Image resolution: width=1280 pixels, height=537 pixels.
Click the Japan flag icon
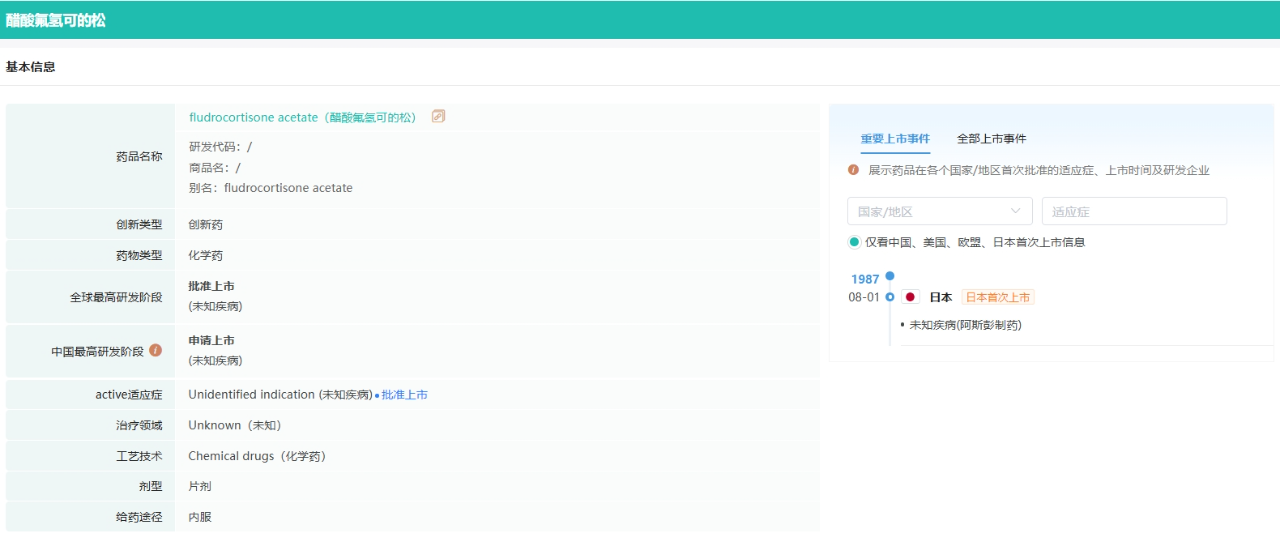910,297
